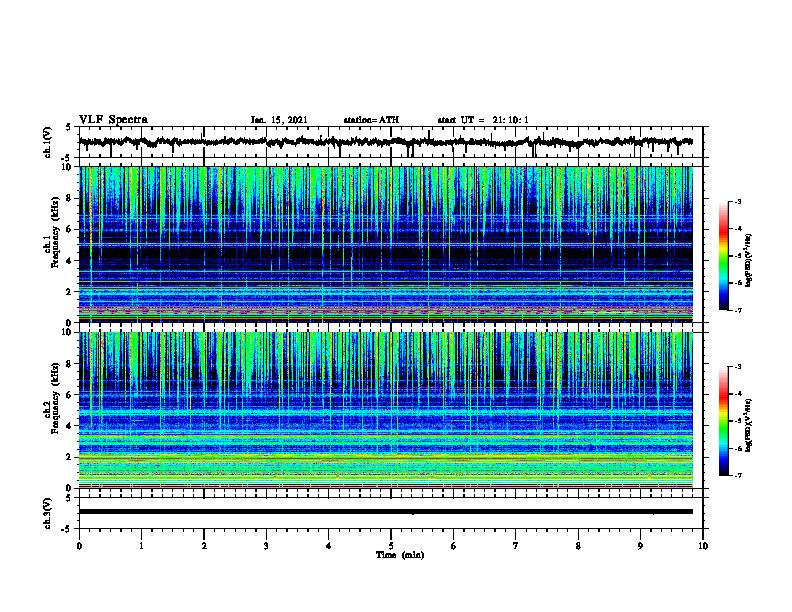Viewport: 792px width, 612px height.
Task: Click the ch.1 colorbar unit label log(PSD)
Action: pyautogui.click(x=749, y=260)
